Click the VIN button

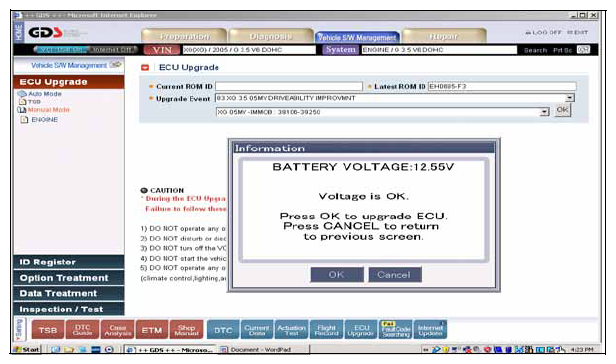pyautogui.click(x=162, y=50)
